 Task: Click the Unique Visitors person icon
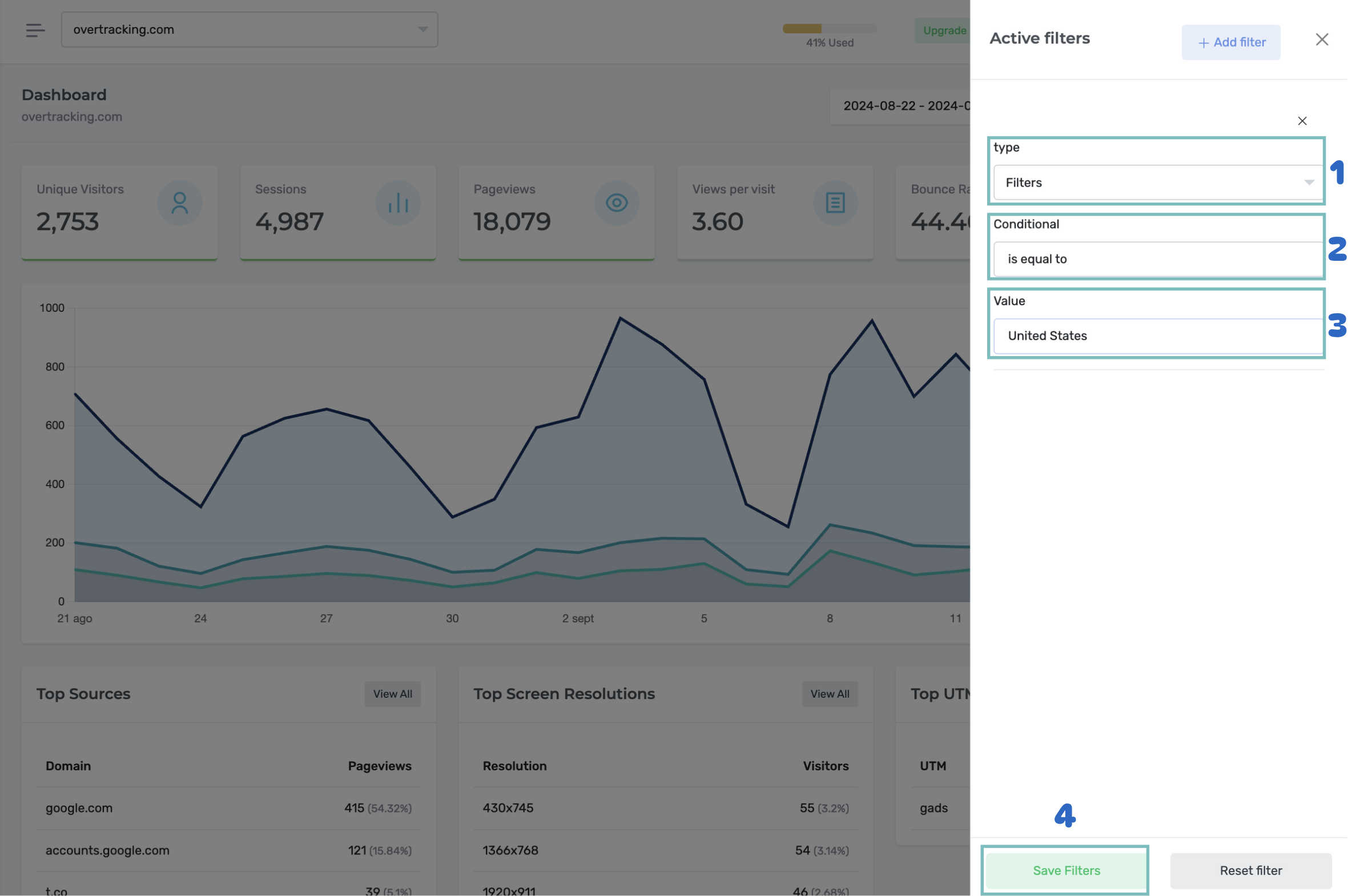(179, 203)
